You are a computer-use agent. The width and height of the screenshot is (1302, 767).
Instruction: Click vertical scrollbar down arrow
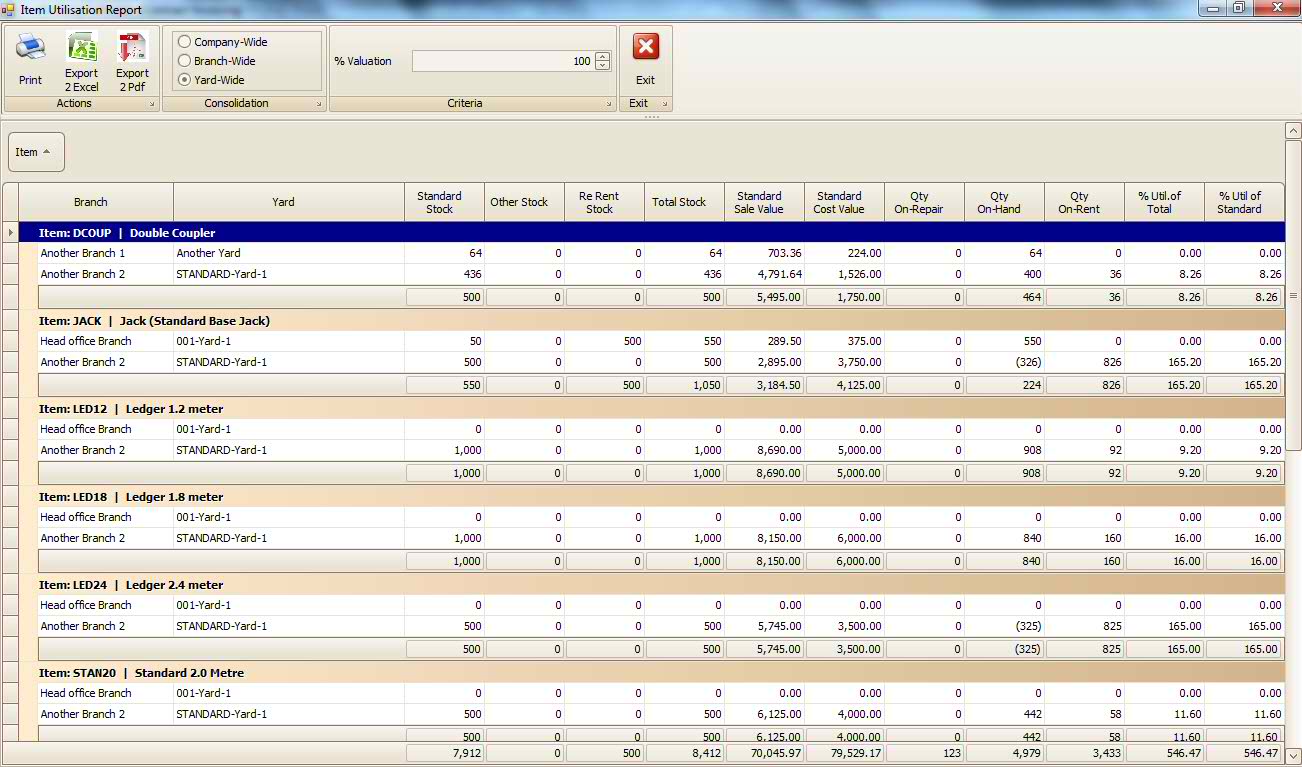(1293, 756)
